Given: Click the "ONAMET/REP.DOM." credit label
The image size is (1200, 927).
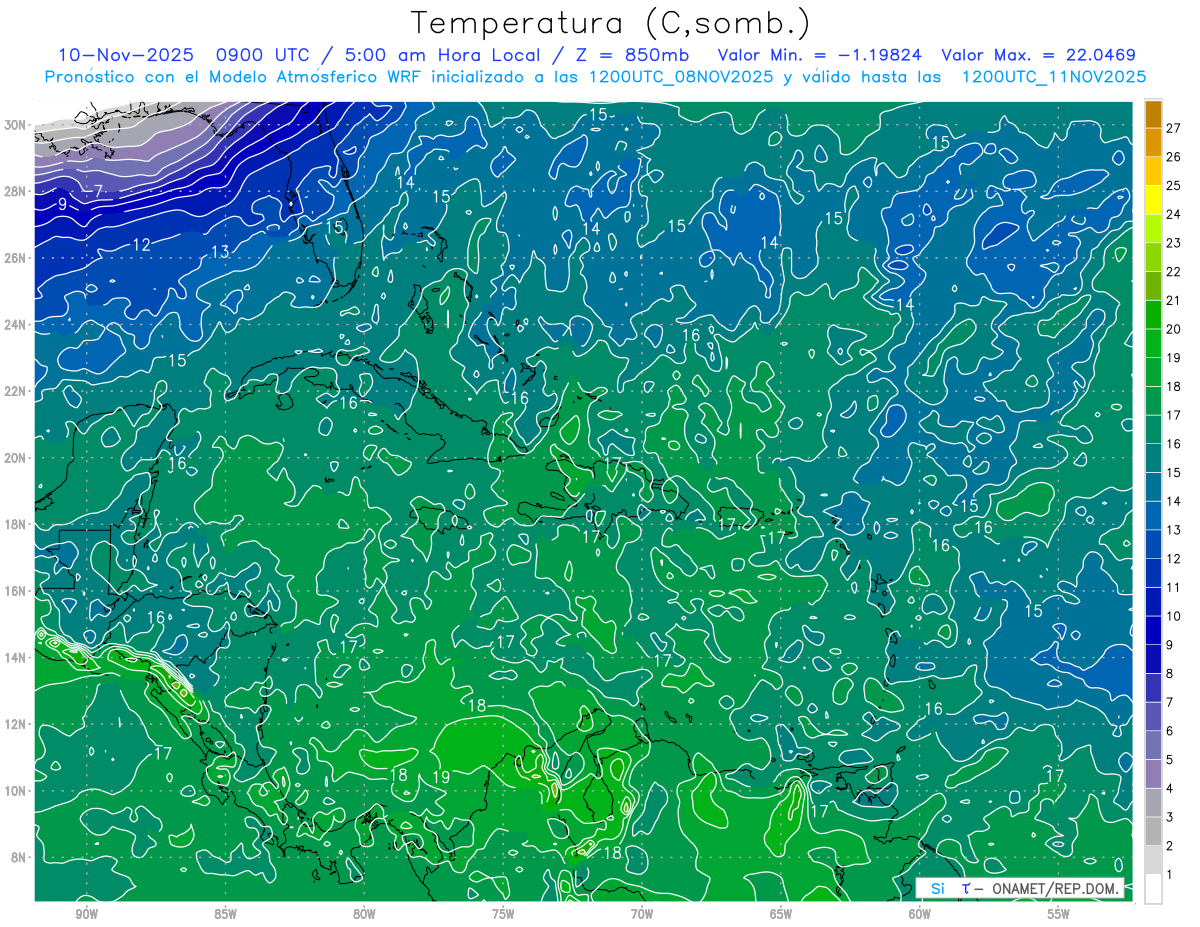Looking at the screenshot, I should (1054, 888).
